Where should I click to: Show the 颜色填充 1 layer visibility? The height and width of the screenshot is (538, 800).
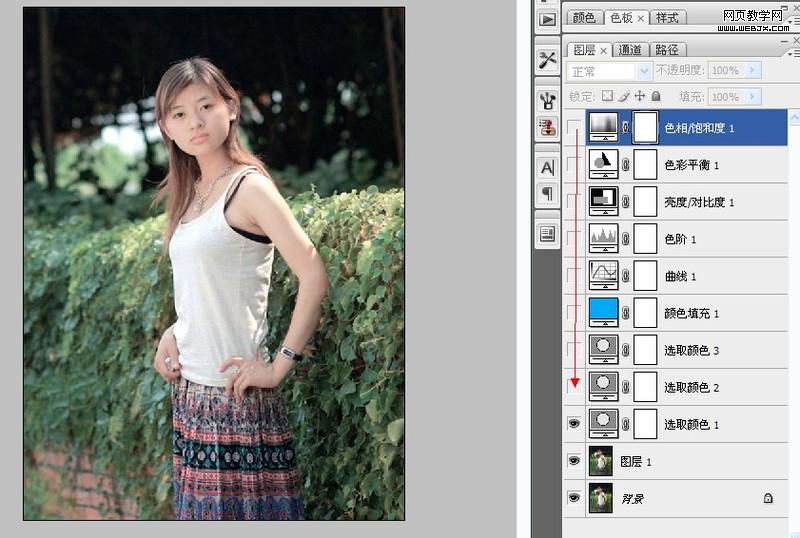point(574,312)
